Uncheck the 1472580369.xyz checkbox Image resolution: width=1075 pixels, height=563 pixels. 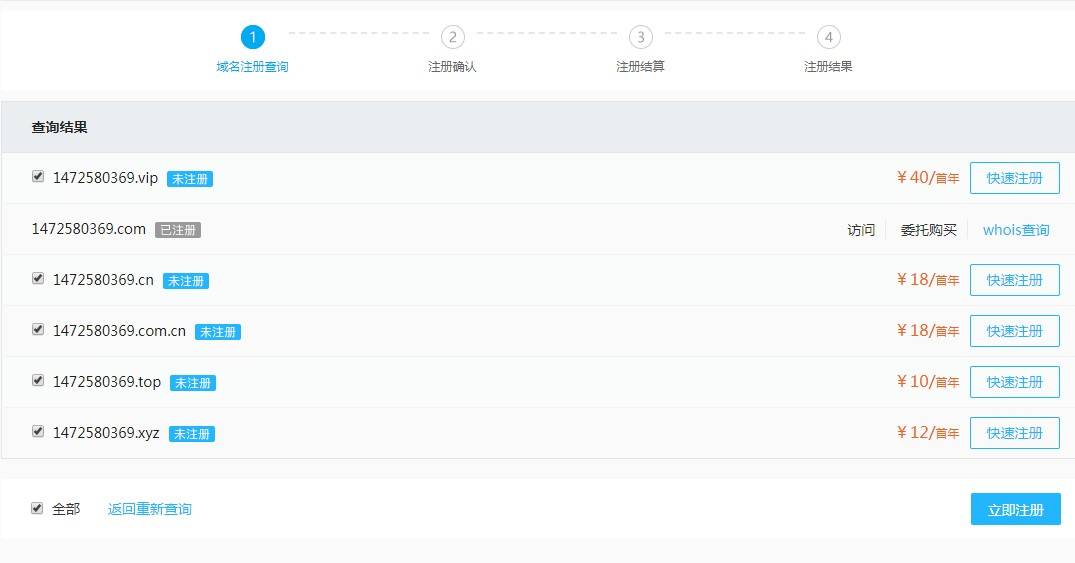coord(38,432)
